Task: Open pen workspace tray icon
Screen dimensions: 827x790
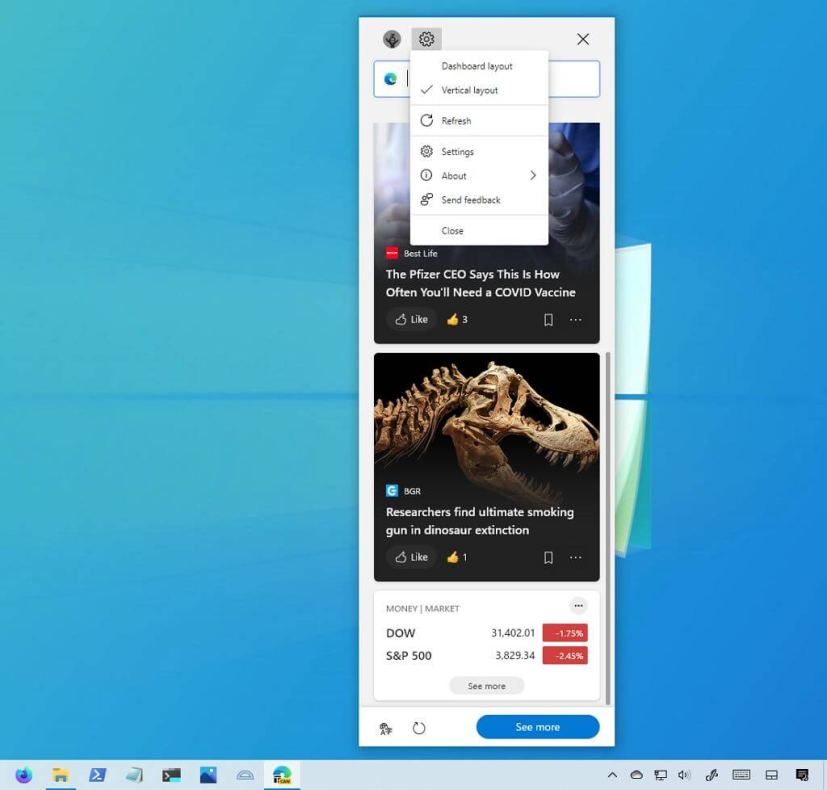Action: click(711, 775)
